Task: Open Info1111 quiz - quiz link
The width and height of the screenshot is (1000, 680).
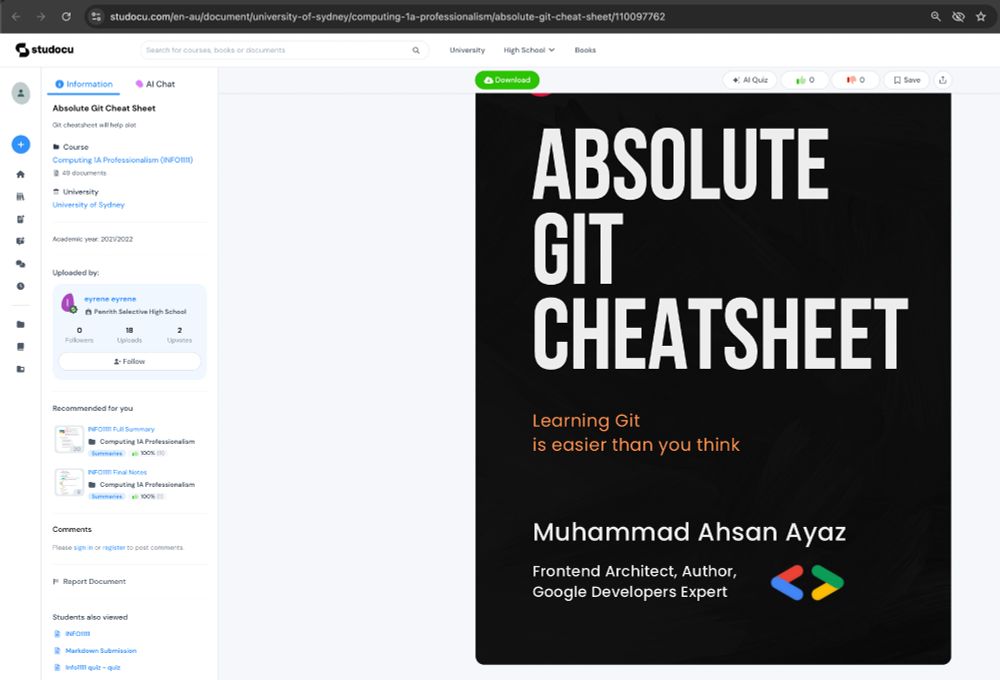Action: pos(92,667)
